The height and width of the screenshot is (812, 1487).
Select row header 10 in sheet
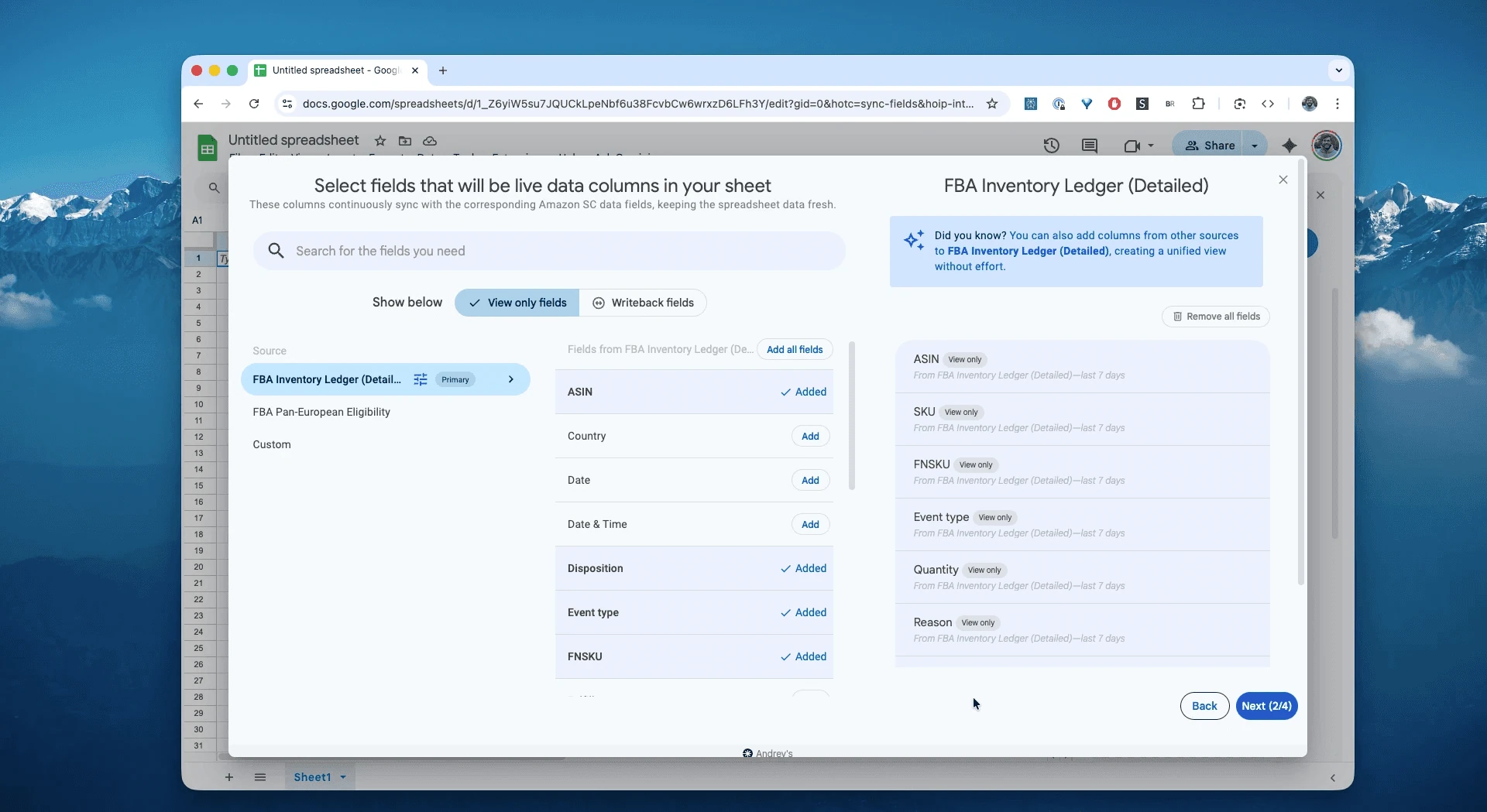point(199,405)
